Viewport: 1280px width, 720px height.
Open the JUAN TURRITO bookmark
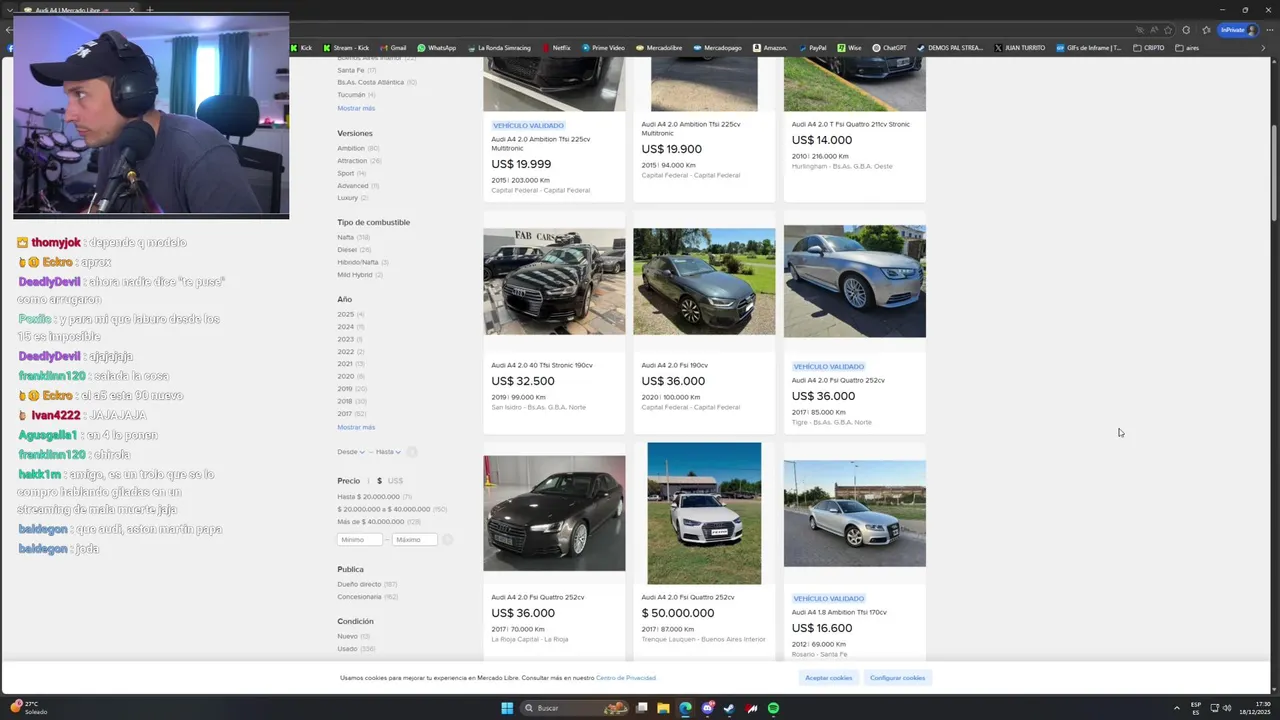click(1019, 48)
